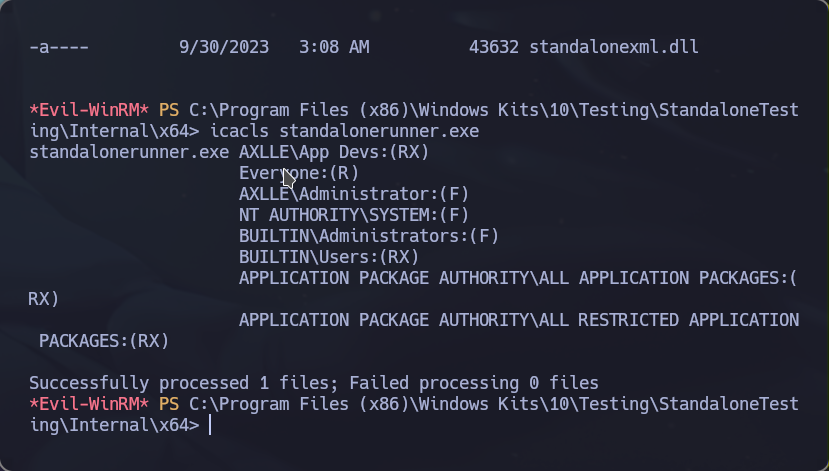Click the BUILTIN\Administrators:(F) entry
Viewport: 829px width, 471px height.
tap(369, 236)
